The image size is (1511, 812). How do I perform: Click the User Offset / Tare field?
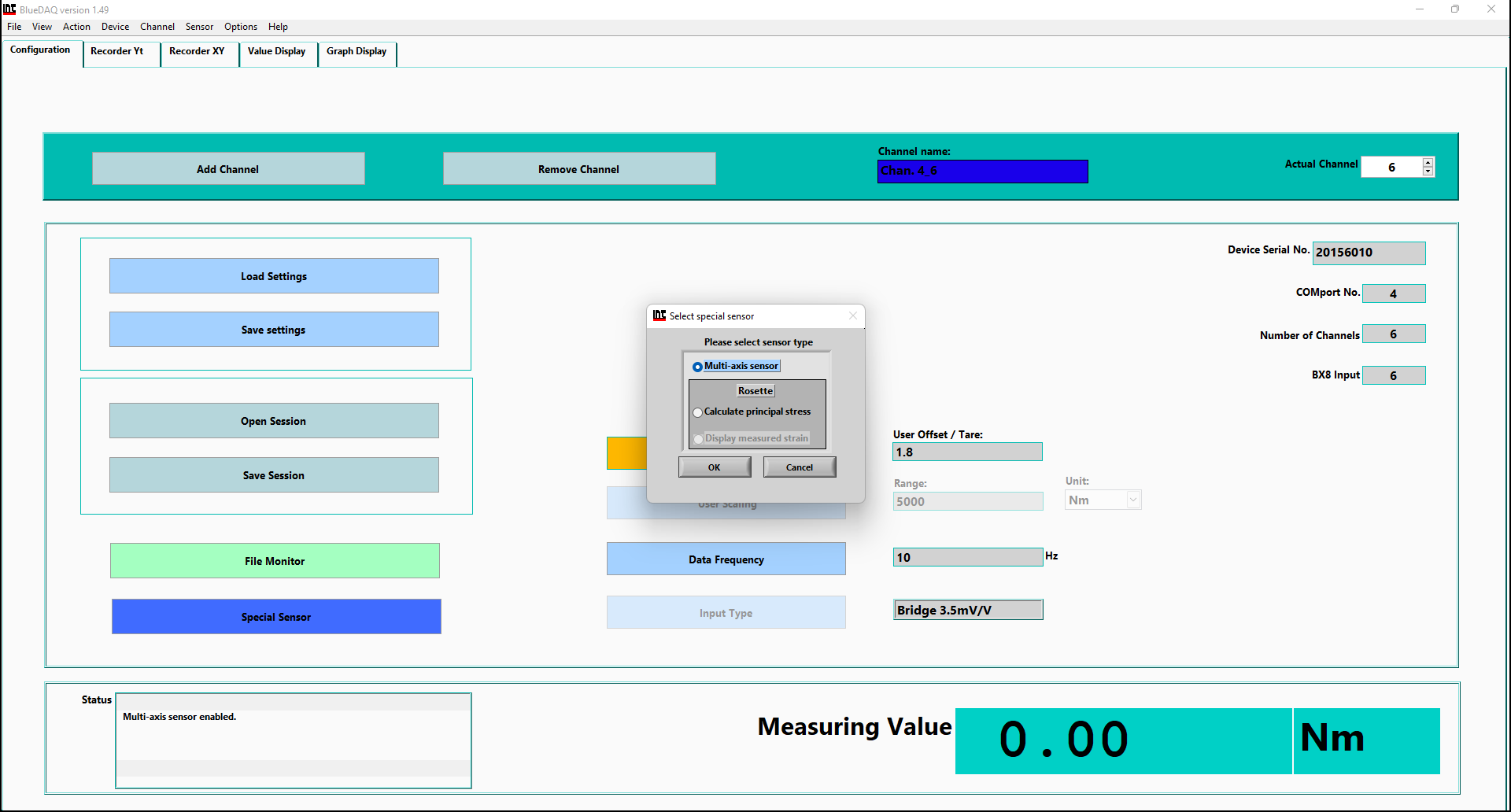coord(967,452)
